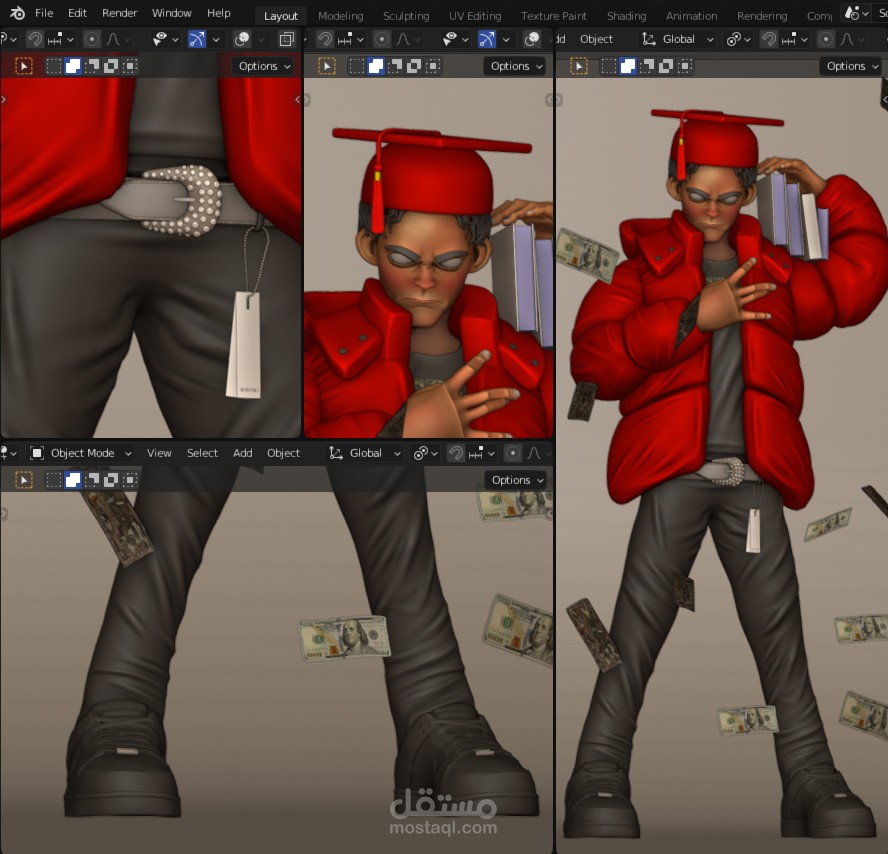
Task: Choose extend selection mode in full-body viewport
Action: 627,66
